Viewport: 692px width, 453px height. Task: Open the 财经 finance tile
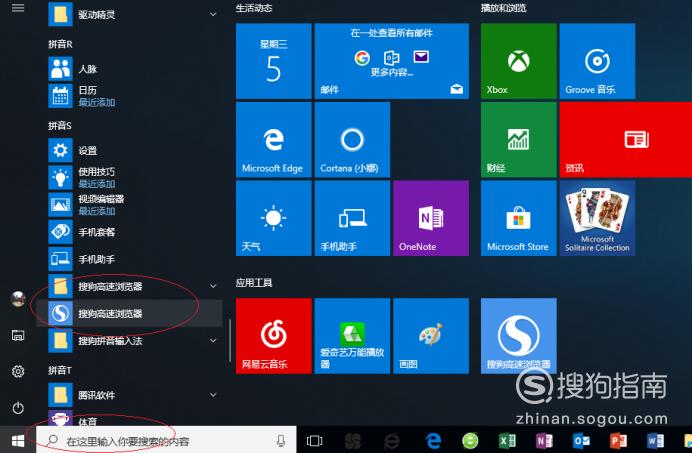click(x=519, y=140)
